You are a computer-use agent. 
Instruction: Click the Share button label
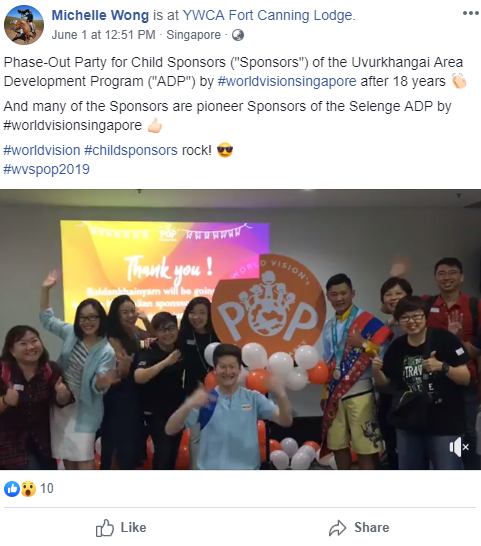[372, 528]
